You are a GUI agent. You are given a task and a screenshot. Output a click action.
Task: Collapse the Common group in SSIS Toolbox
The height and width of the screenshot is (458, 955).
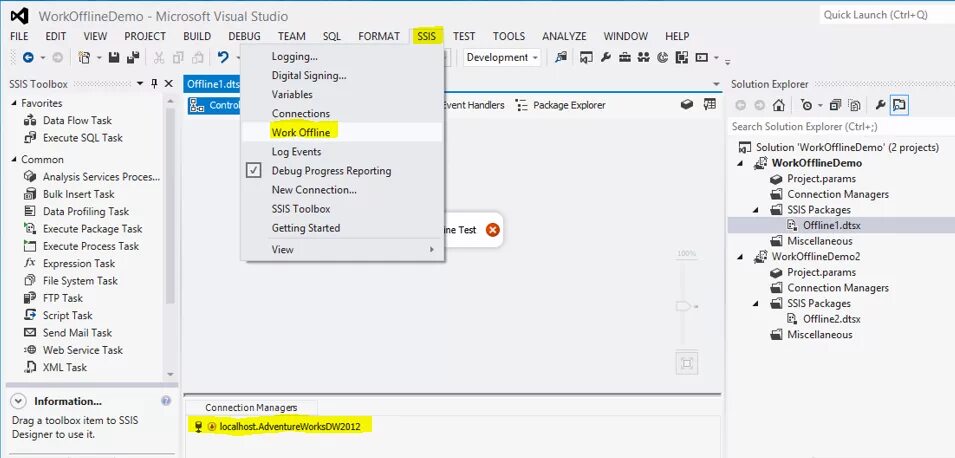pos(15,159)
